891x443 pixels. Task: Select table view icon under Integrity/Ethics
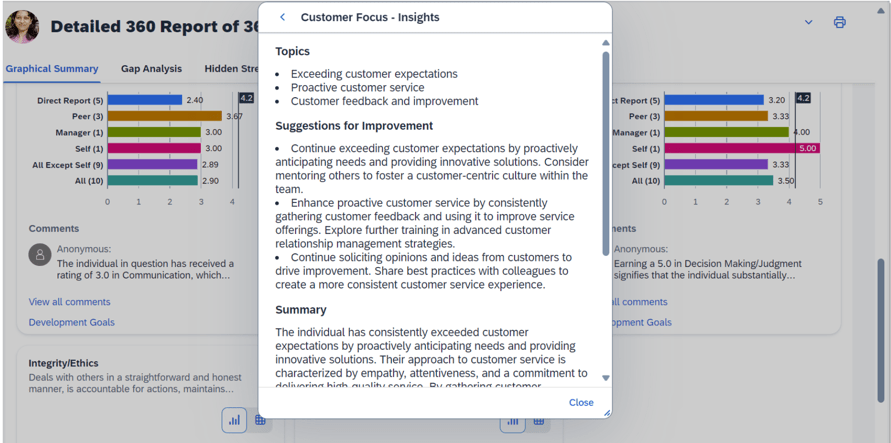coord(260,420)
